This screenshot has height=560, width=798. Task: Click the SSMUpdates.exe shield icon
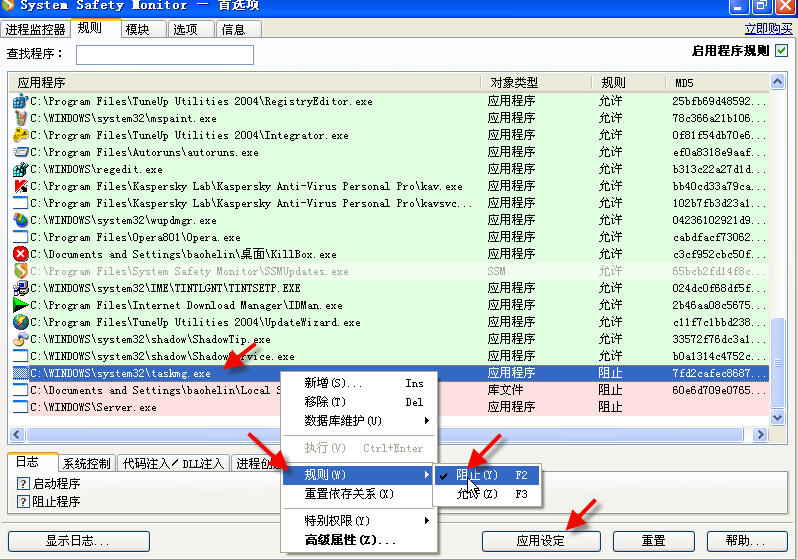click(x=20, y=271)
